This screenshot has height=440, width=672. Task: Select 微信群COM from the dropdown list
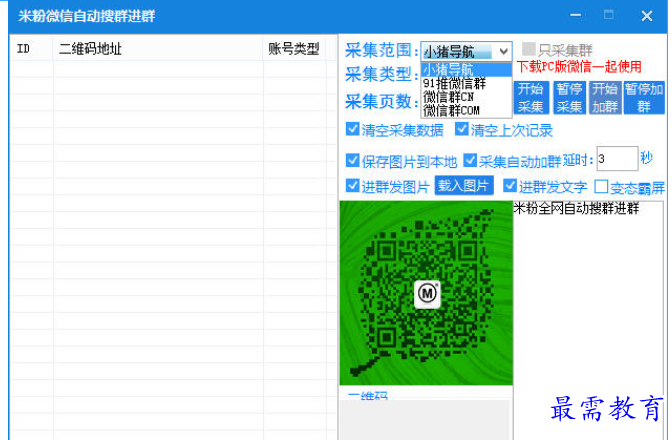466,110
